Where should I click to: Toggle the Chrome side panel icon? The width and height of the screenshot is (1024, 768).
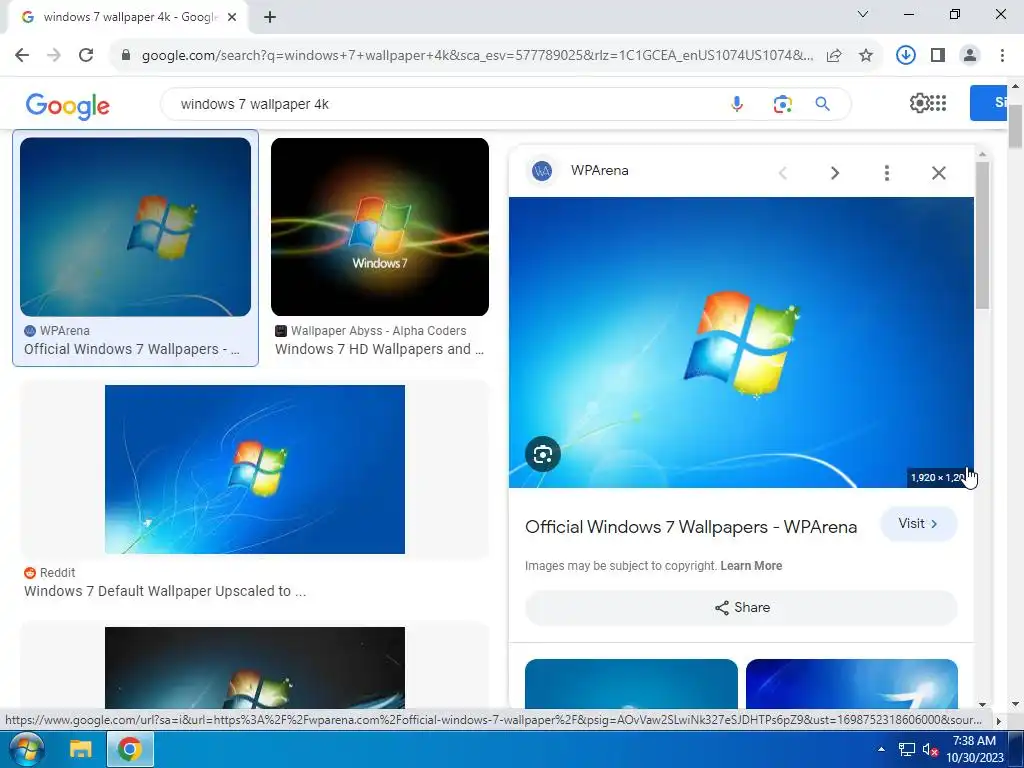coord(938,56)
